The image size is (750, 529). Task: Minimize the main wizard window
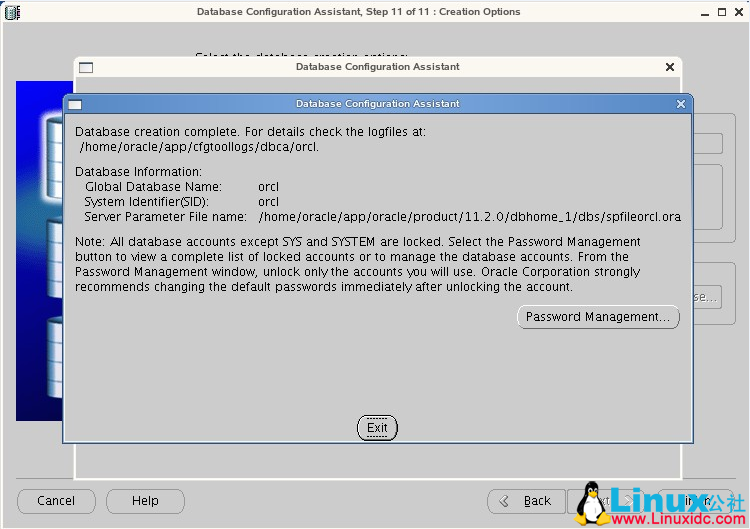(705, 12)
